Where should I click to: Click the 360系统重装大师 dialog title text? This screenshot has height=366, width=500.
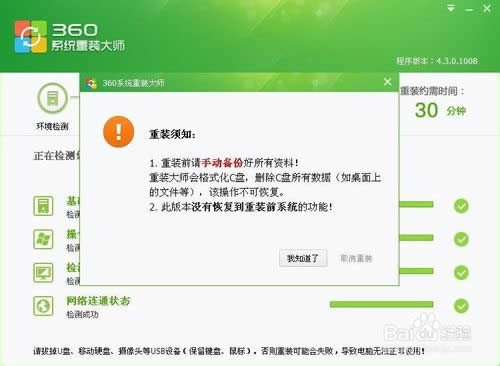click(x=133, y=83)
